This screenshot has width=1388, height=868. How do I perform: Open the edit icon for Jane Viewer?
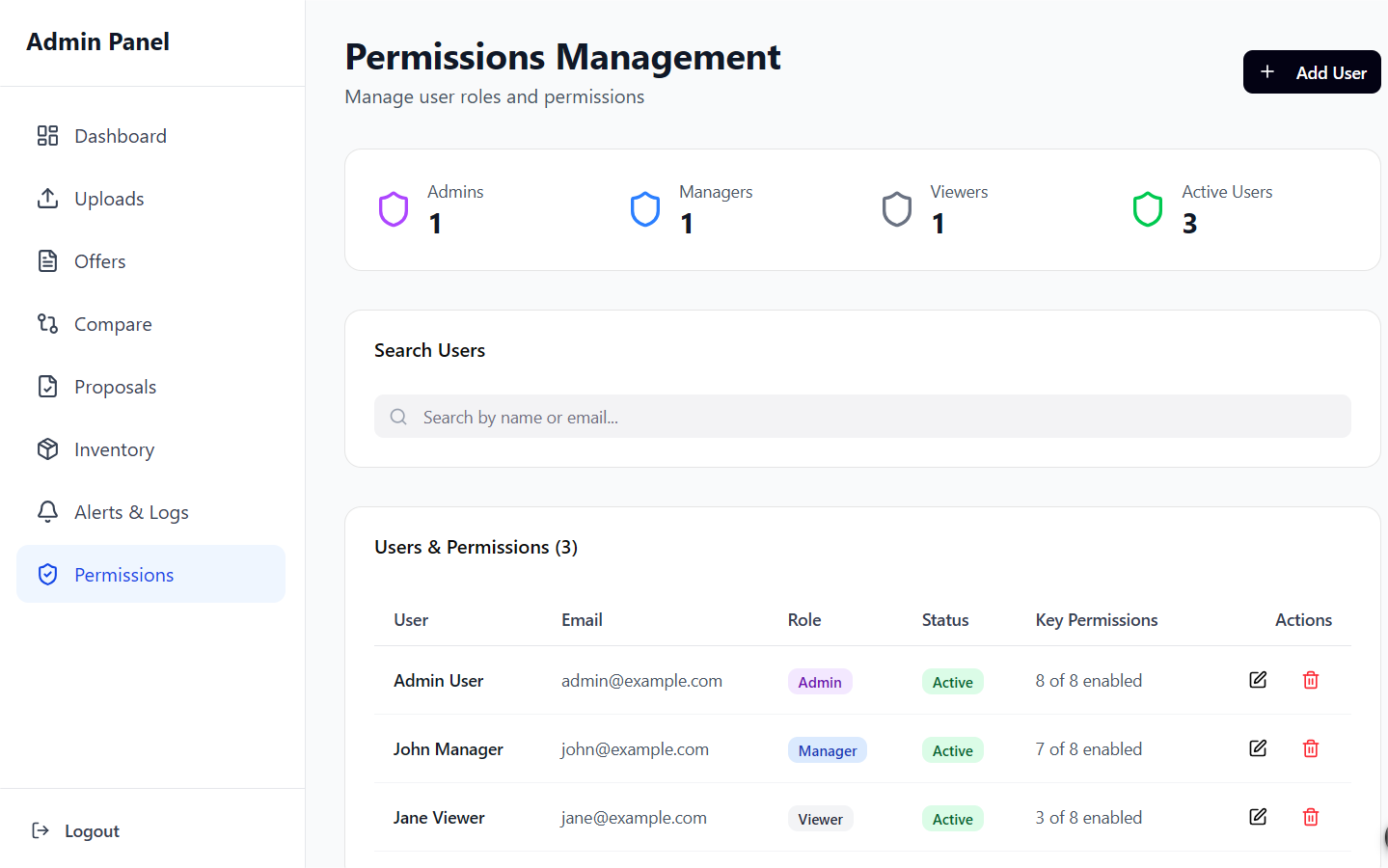coord(1258,817)
